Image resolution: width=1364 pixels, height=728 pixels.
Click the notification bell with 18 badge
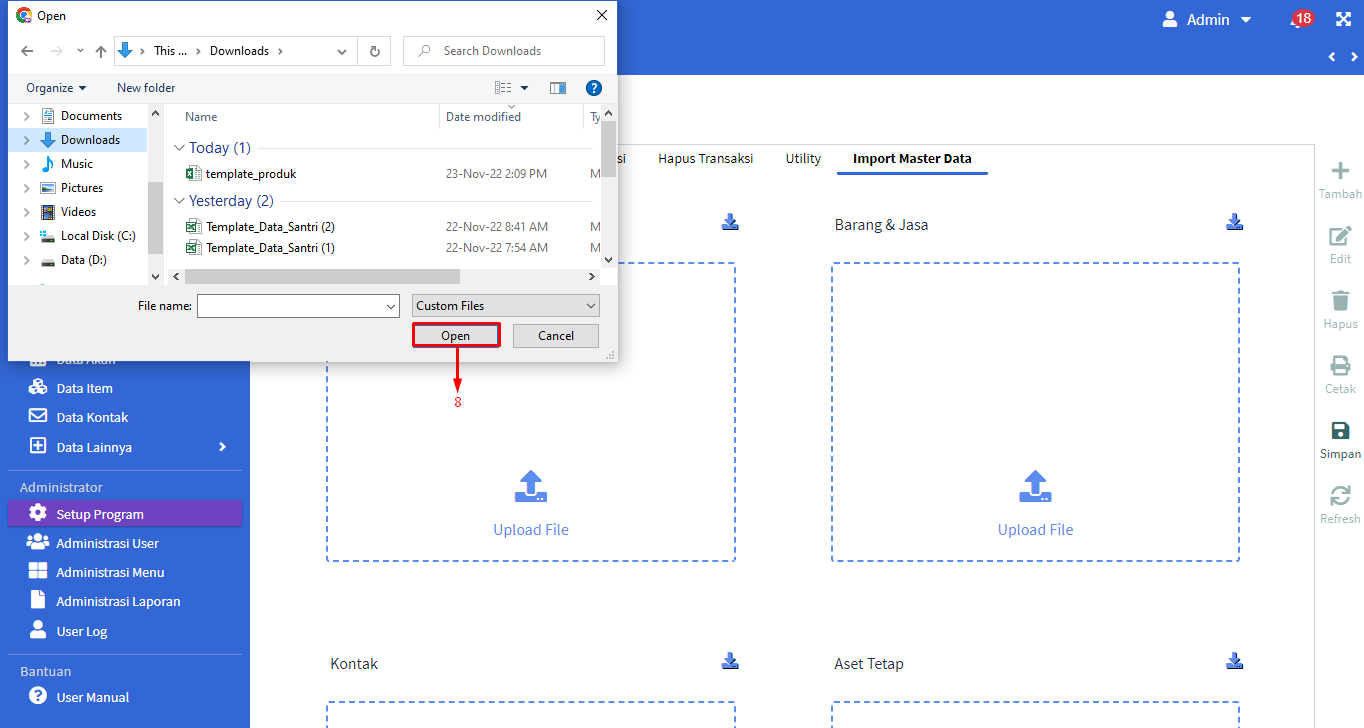(1299, 20)
